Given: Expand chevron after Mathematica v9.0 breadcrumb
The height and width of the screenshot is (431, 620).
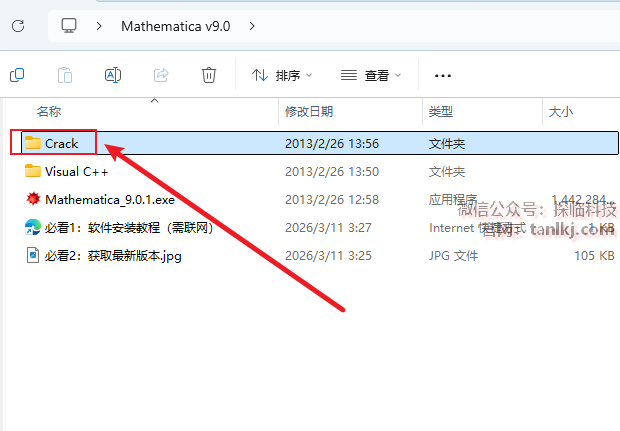Looking at the screenshot, I should tap(252, 26).
